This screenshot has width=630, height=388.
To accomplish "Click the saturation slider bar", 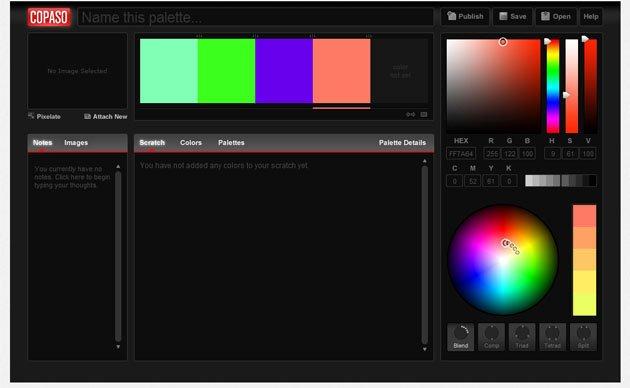I will [571, 86].
